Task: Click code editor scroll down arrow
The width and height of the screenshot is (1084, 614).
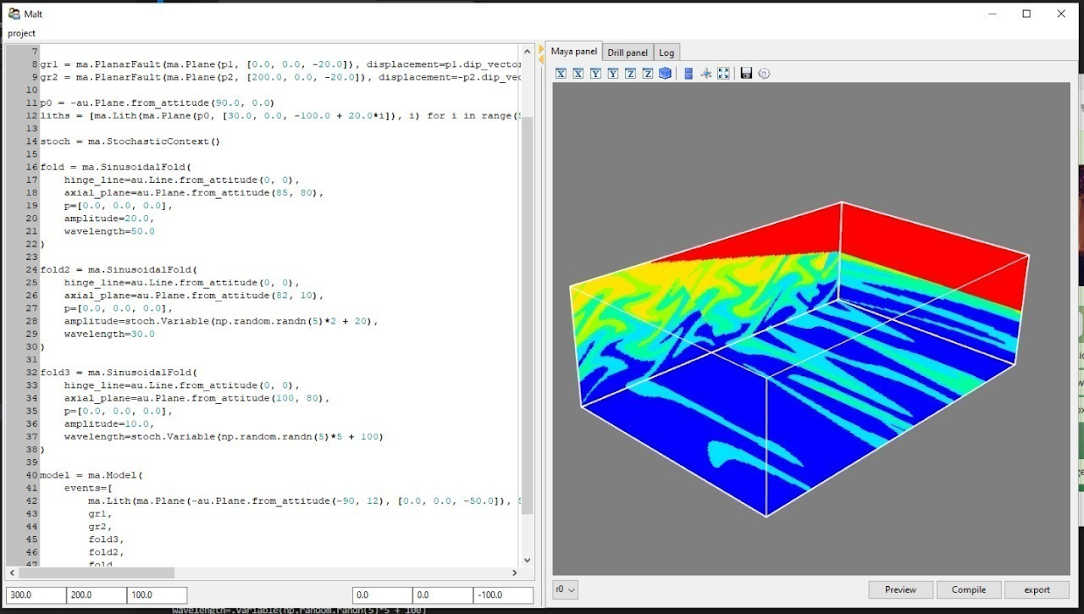Action: pyautogui.click(x=527, y=560)
